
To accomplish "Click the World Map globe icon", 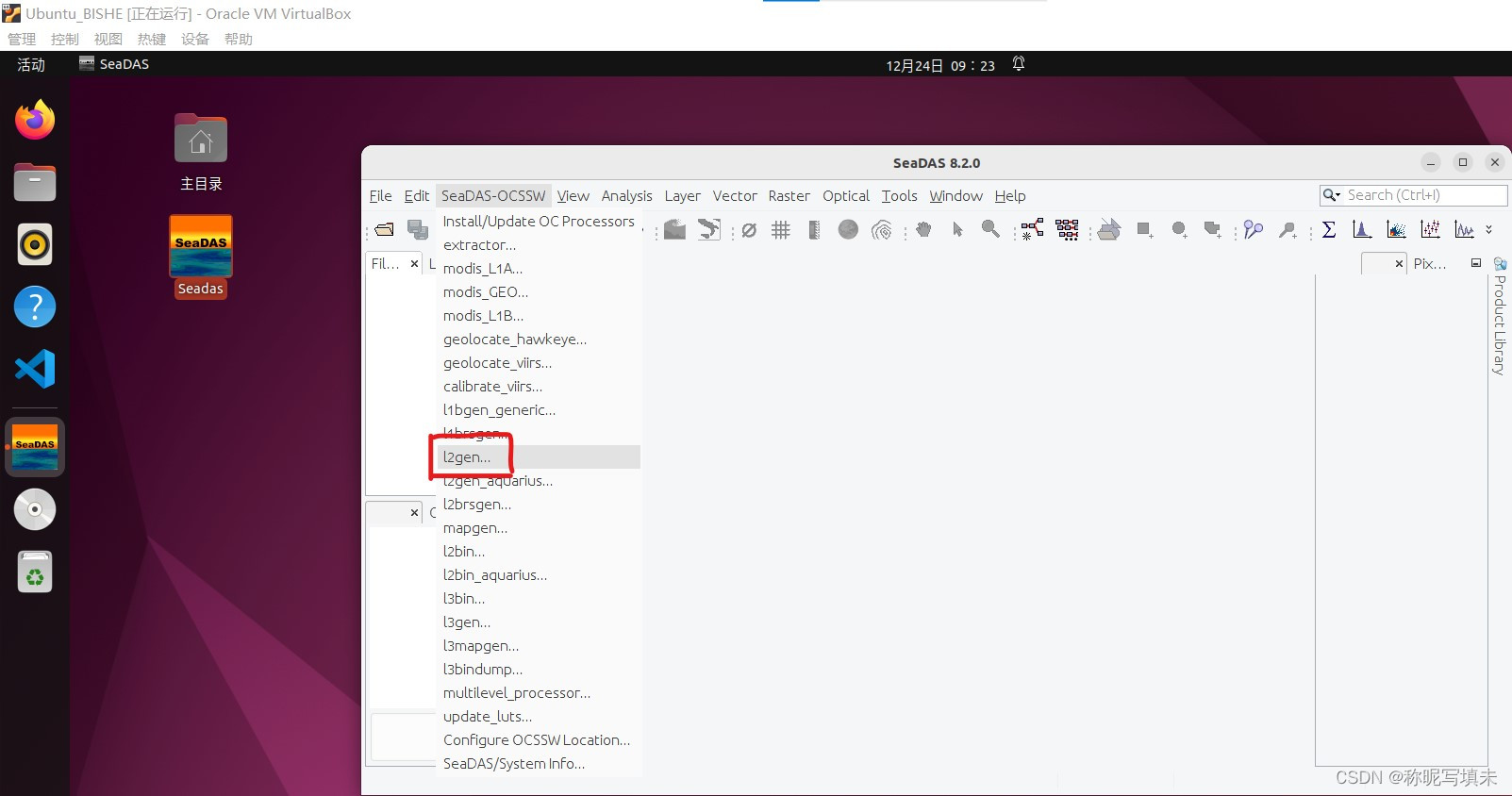I will tap(848, 229).
